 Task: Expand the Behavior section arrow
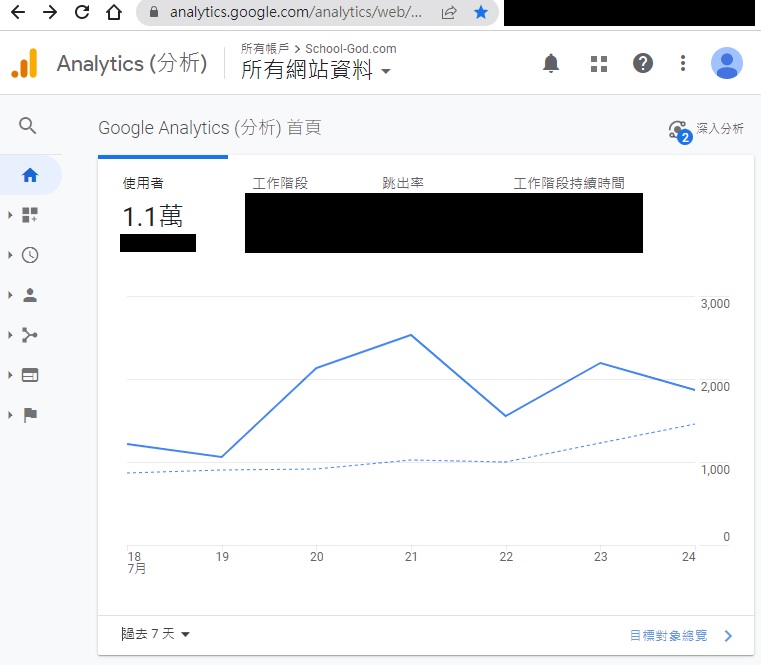click(x=10, y=375)
